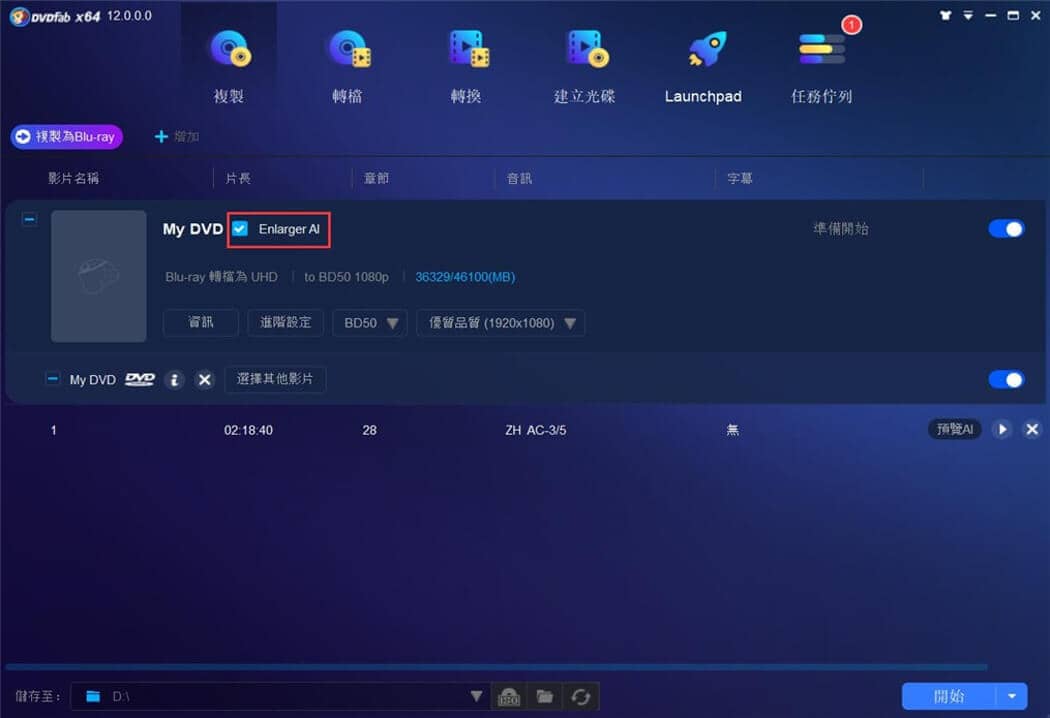The image size is (1050, 718).
Task: Click the 預覽AI preview button
Action: point(955,429)
